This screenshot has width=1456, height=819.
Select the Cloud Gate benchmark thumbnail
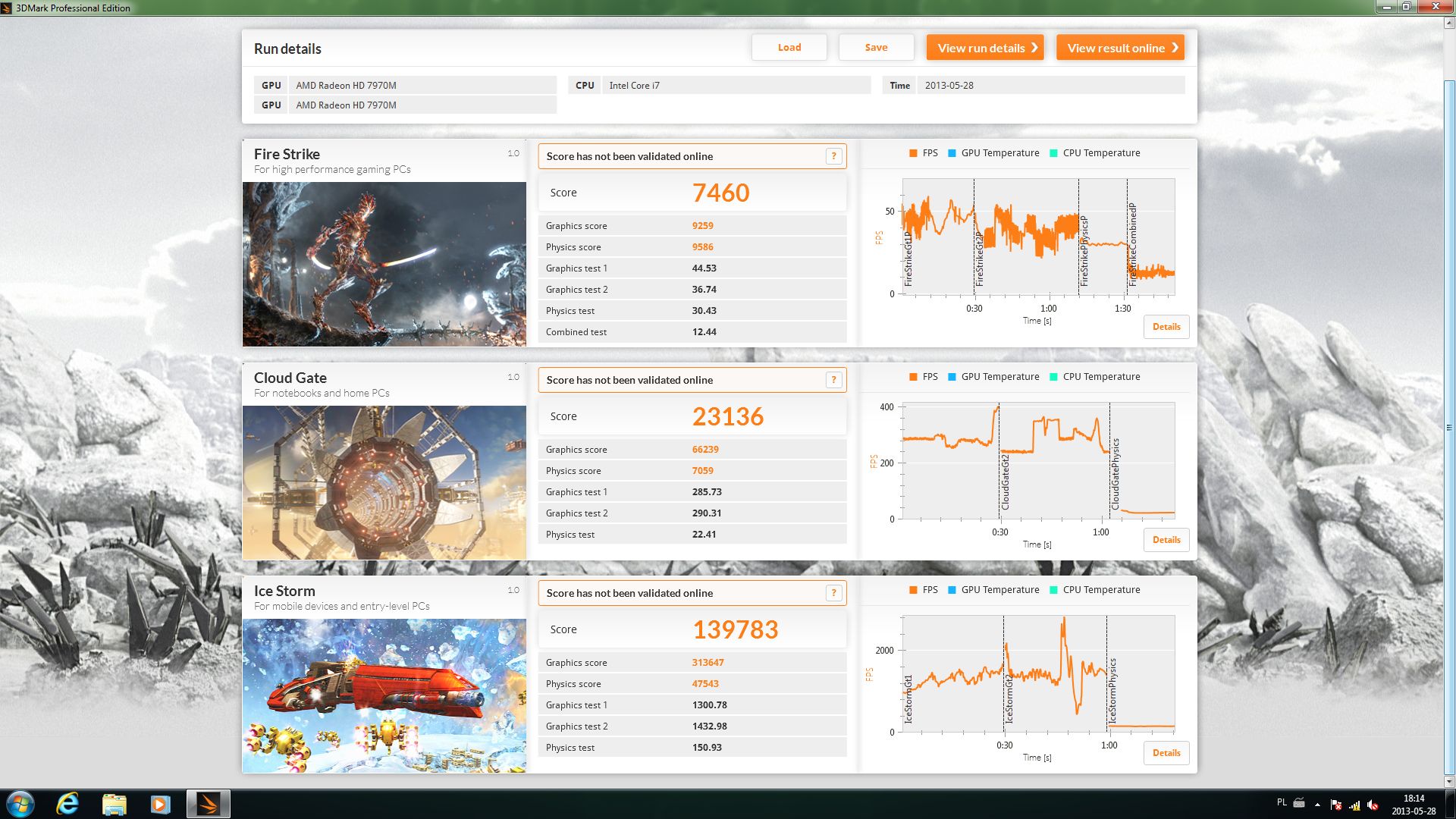click(384, 482)
